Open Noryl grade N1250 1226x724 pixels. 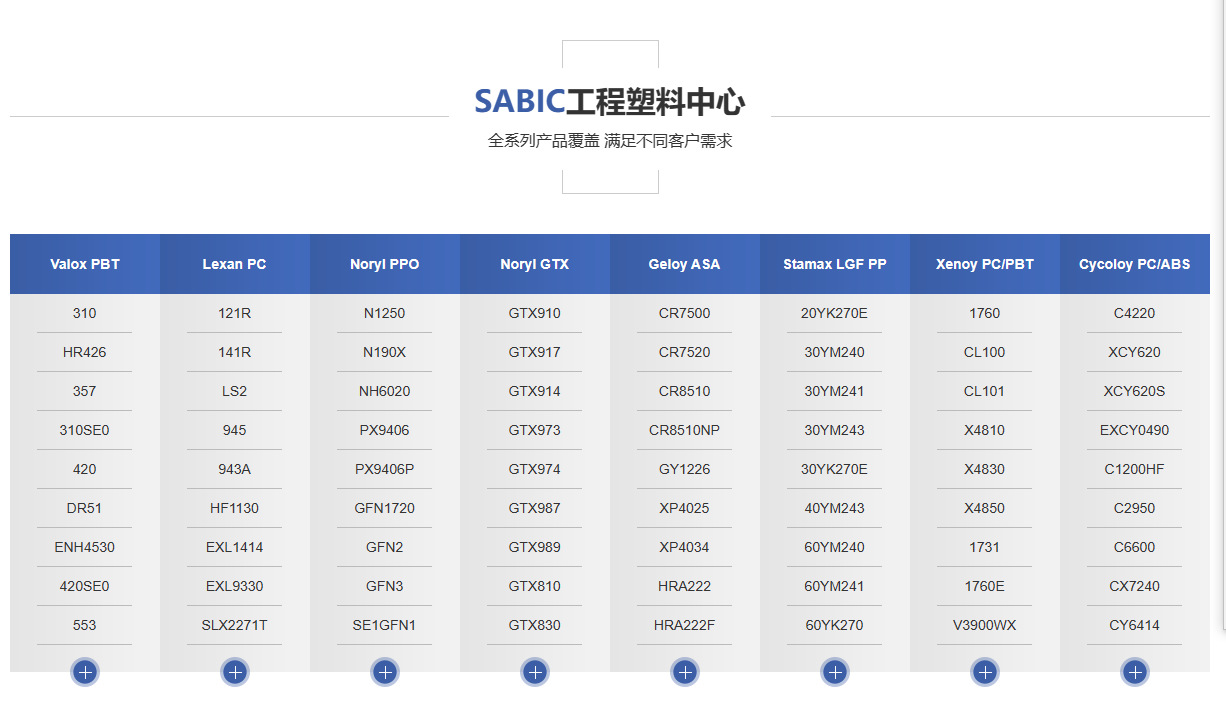[x=385, y=313]
